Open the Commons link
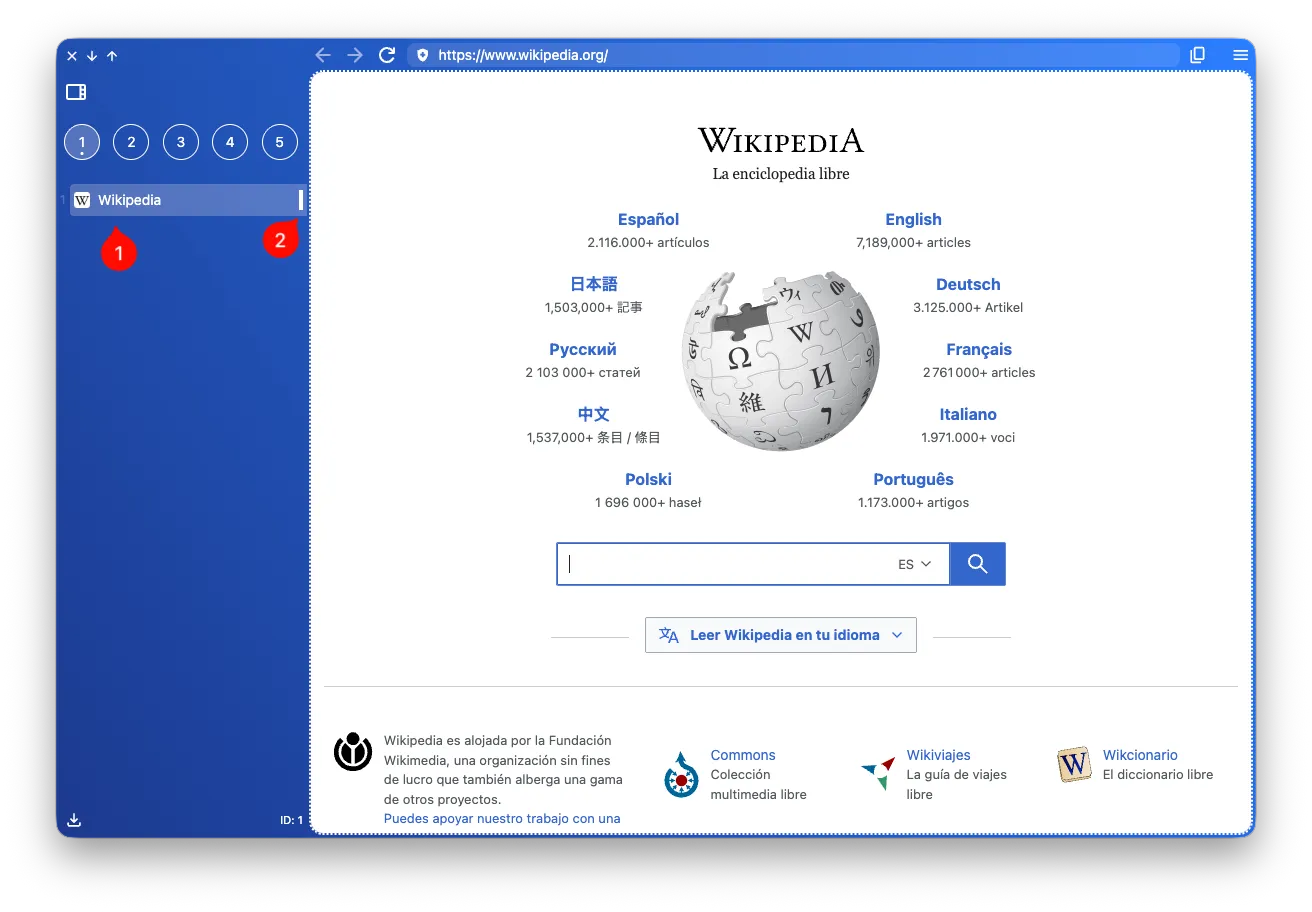The image size is (1312, 912). (x=743, y=755)
